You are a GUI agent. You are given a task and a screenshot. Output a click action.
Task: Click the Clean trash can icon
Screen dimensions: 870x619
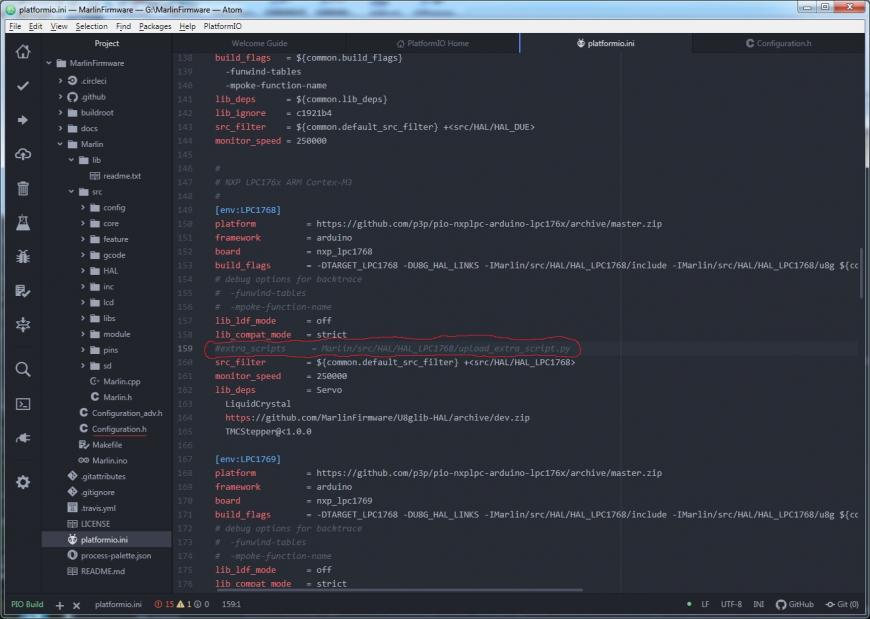point(23,188)
